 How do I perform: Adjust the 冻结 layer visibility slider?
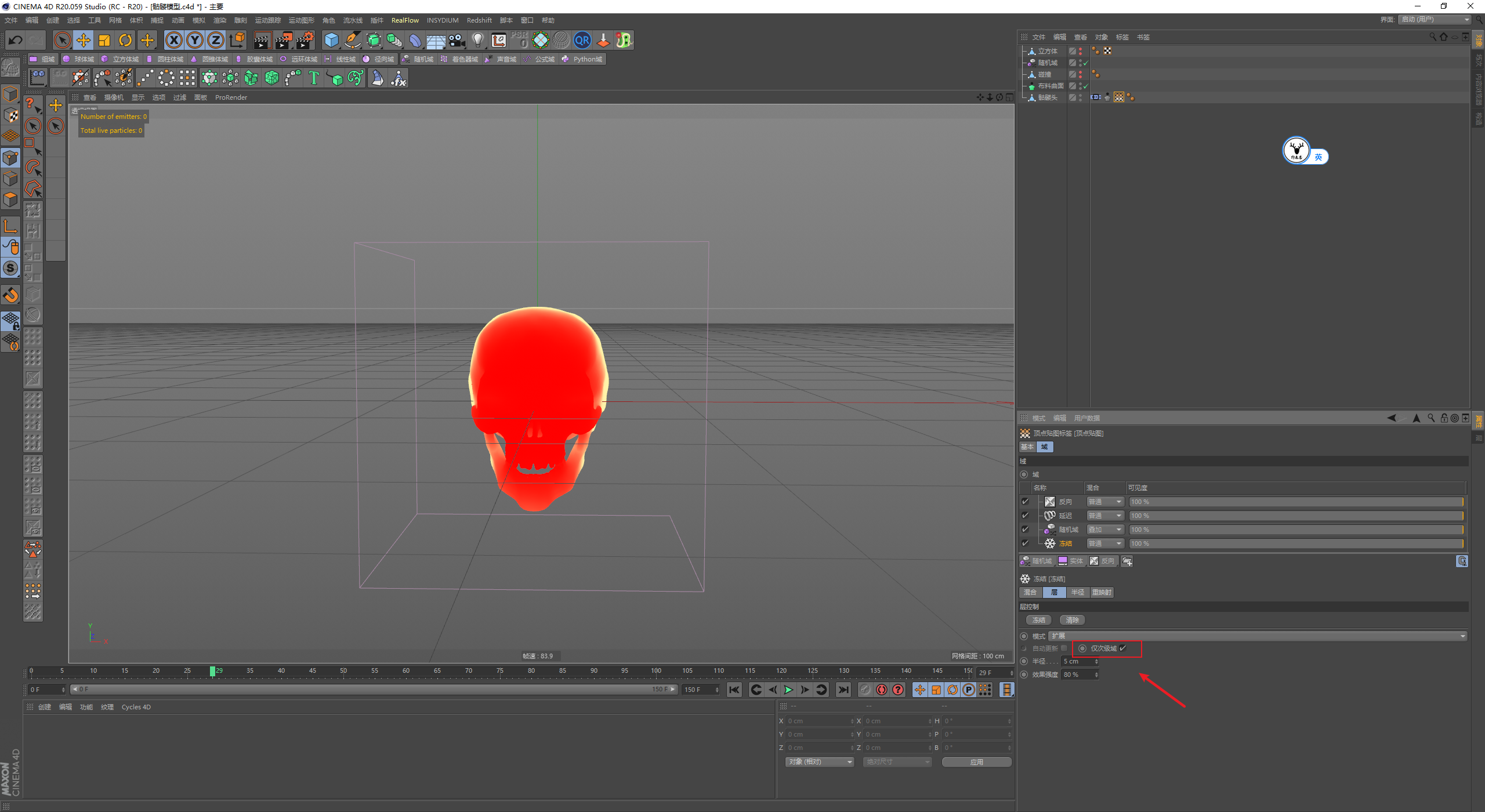(1295, 543)
